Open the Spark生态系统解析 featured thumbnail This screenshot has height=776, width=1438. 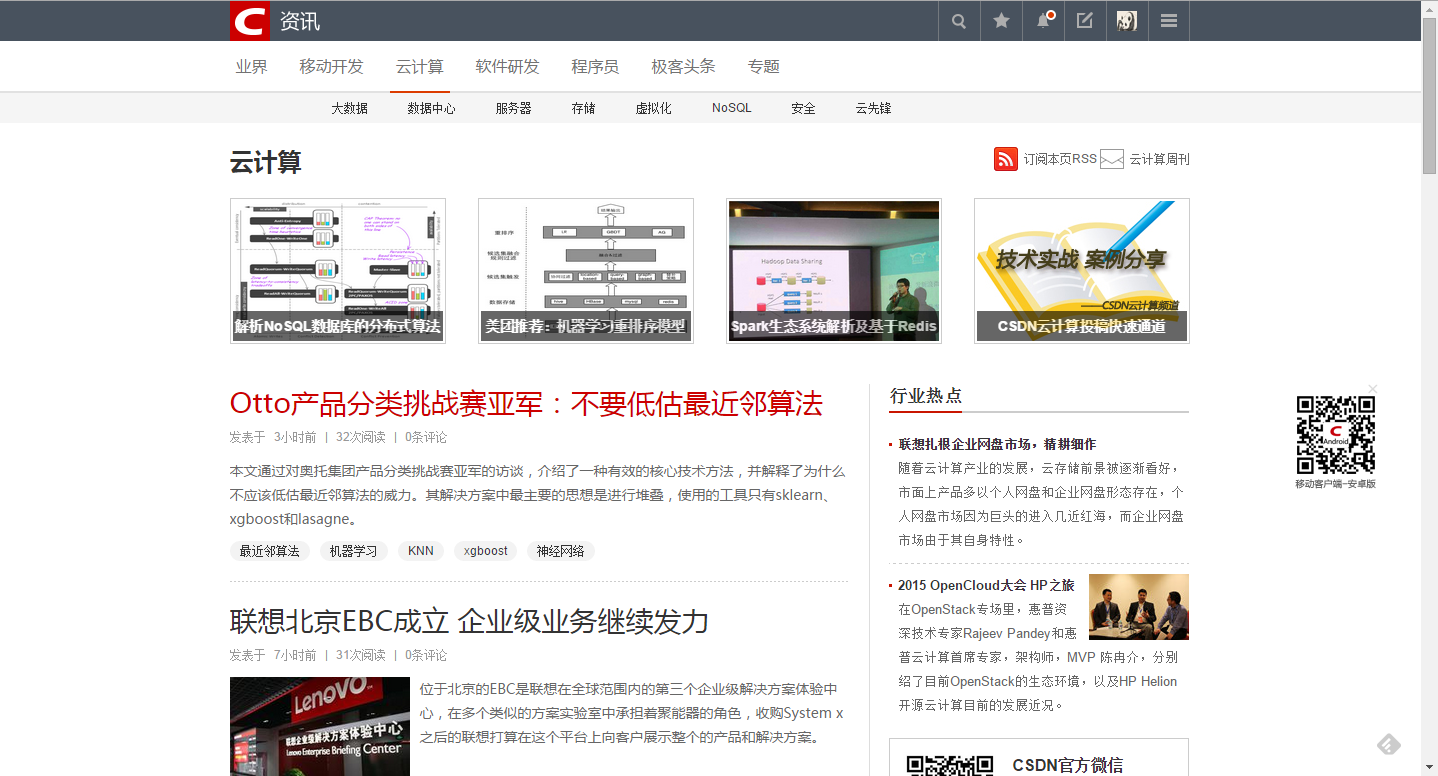834,271
